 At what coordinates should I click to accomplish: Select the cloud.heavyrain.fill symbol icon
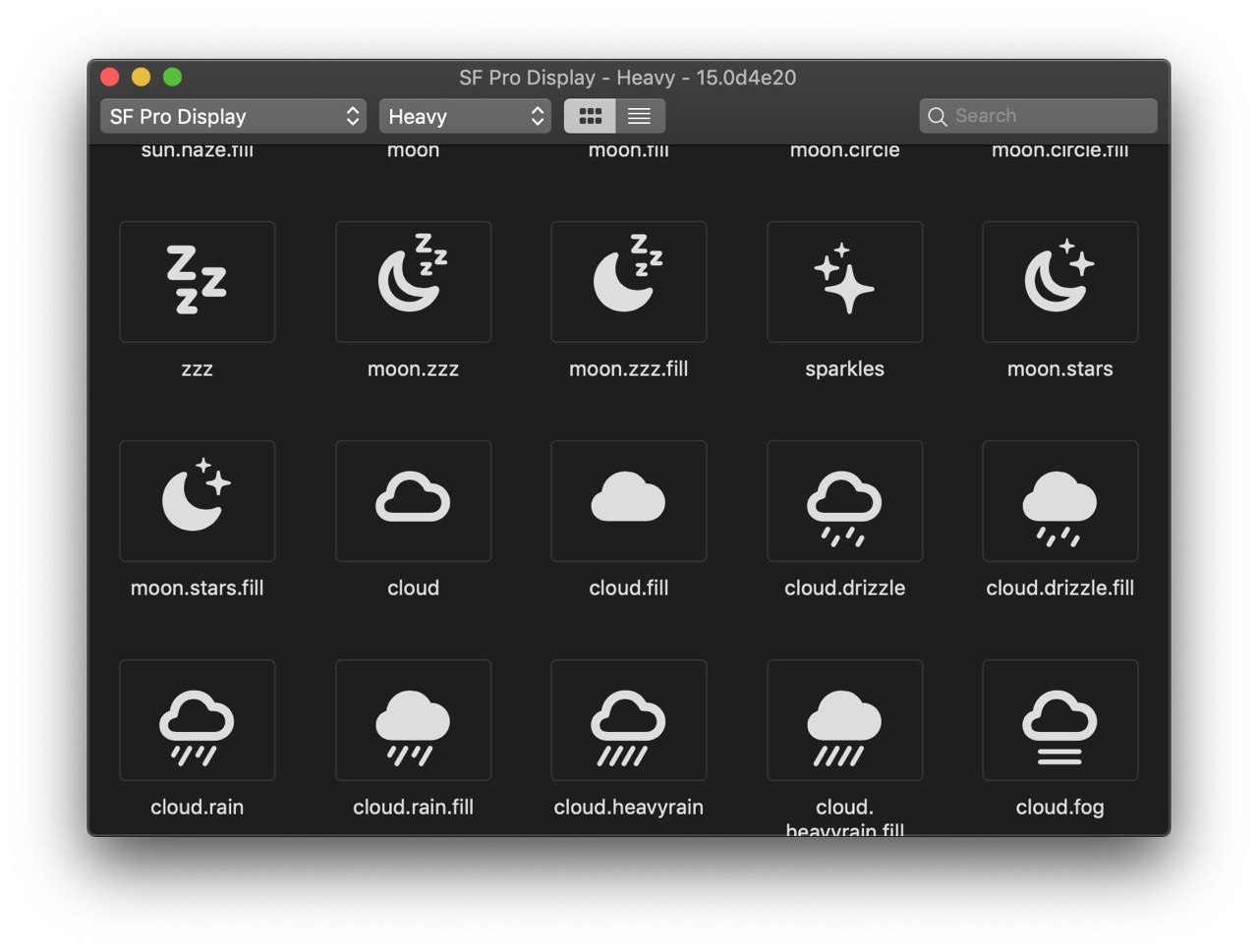pyautogui.click(x=844, y=720)
